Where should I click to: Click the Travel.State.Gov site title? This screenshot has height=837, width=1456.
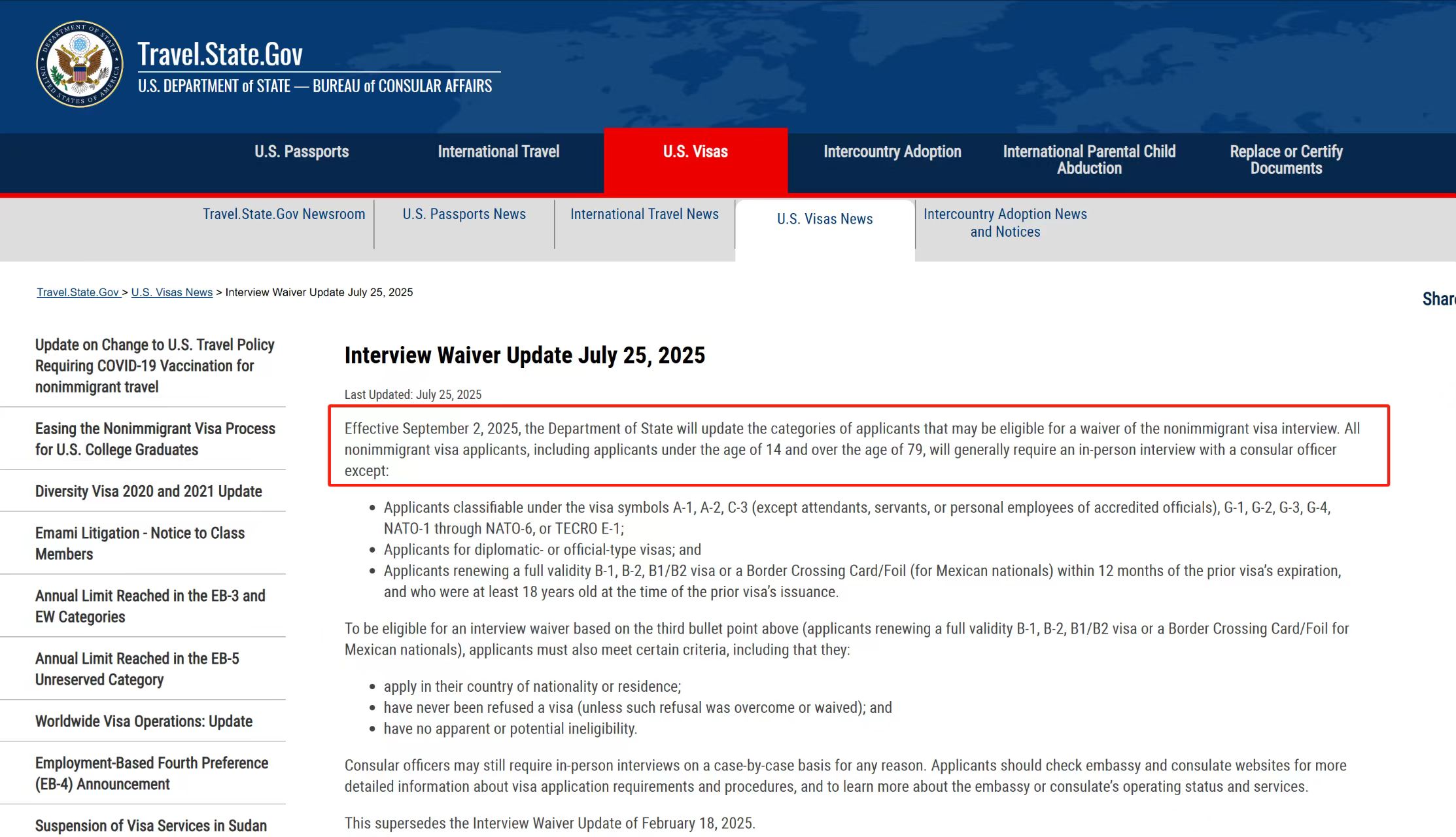[220, 54]
